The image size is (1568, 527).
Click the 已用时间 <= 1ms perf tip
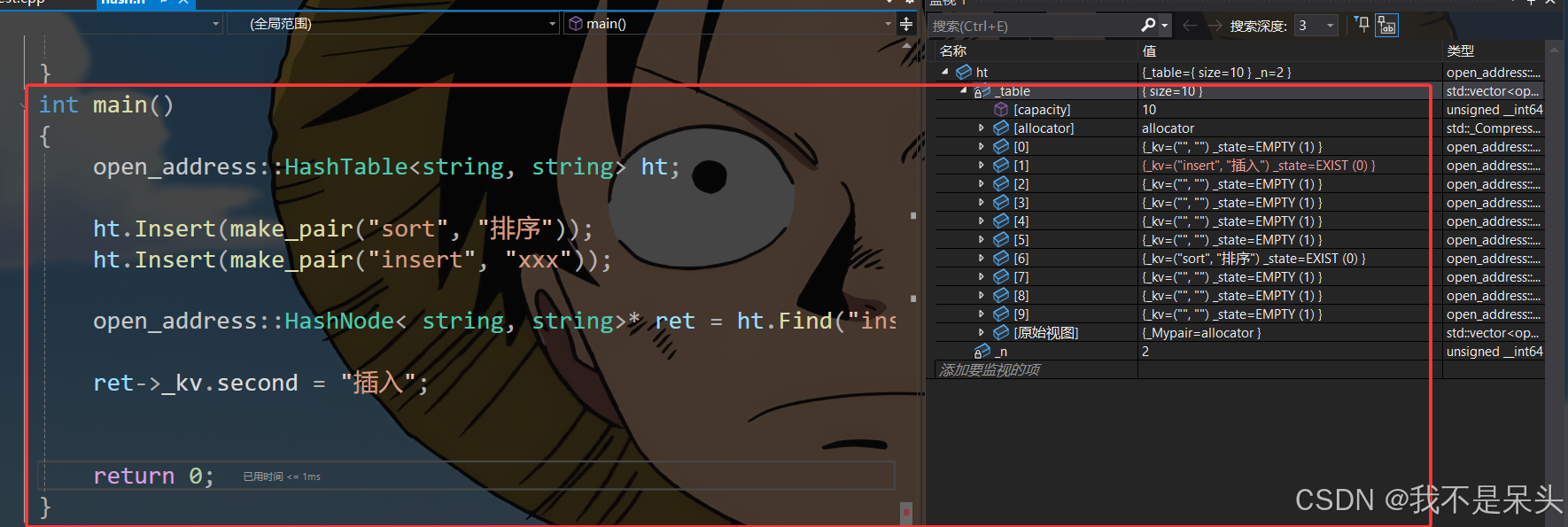(282, 477)
